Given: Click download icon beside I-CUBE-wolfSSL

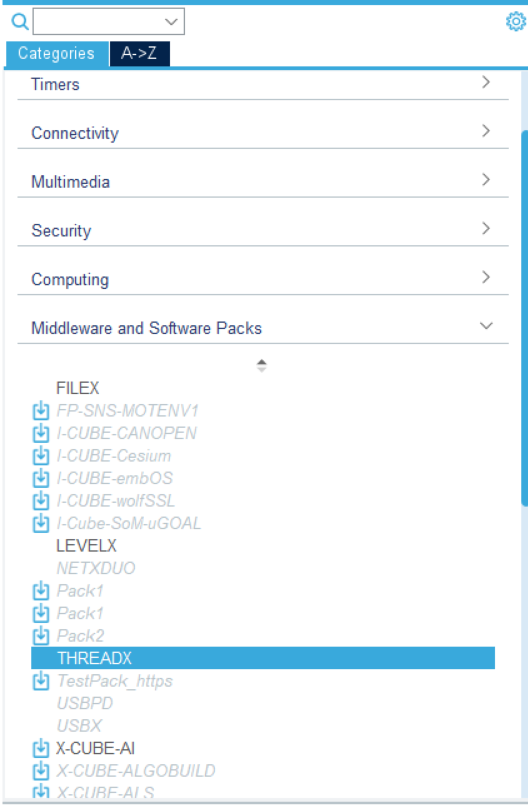Looking at the screenshot, I should [x=41, y=501].
